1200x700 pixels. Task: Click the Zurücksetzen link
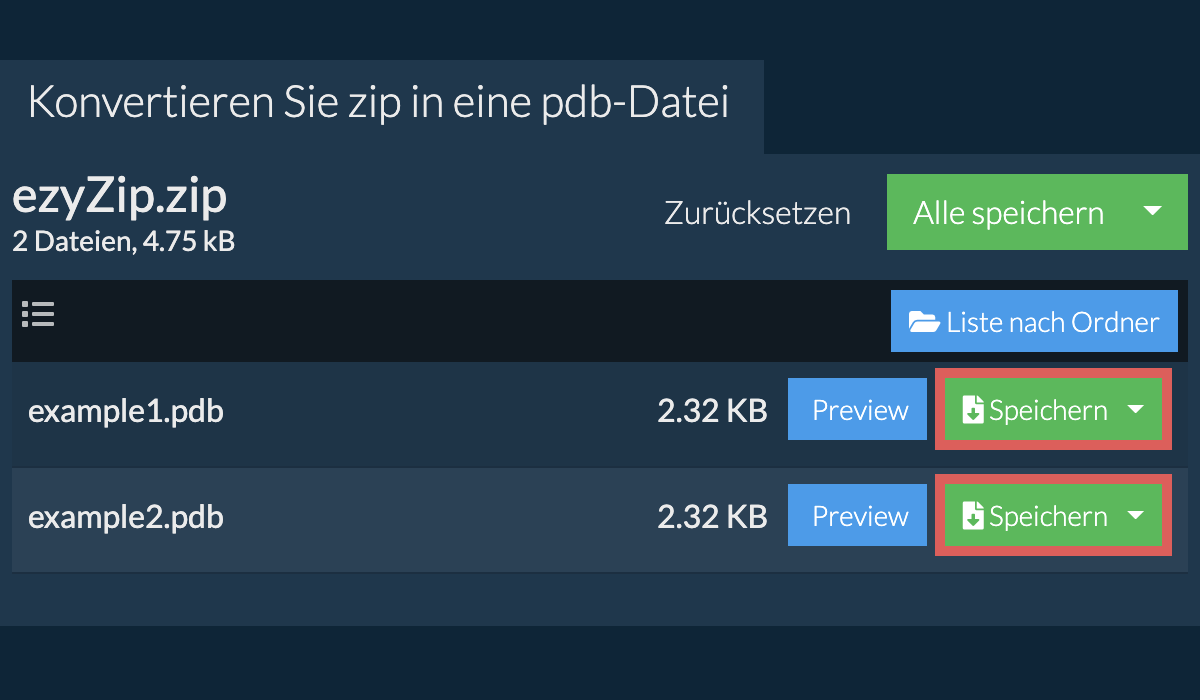click(x=757, y=213)
